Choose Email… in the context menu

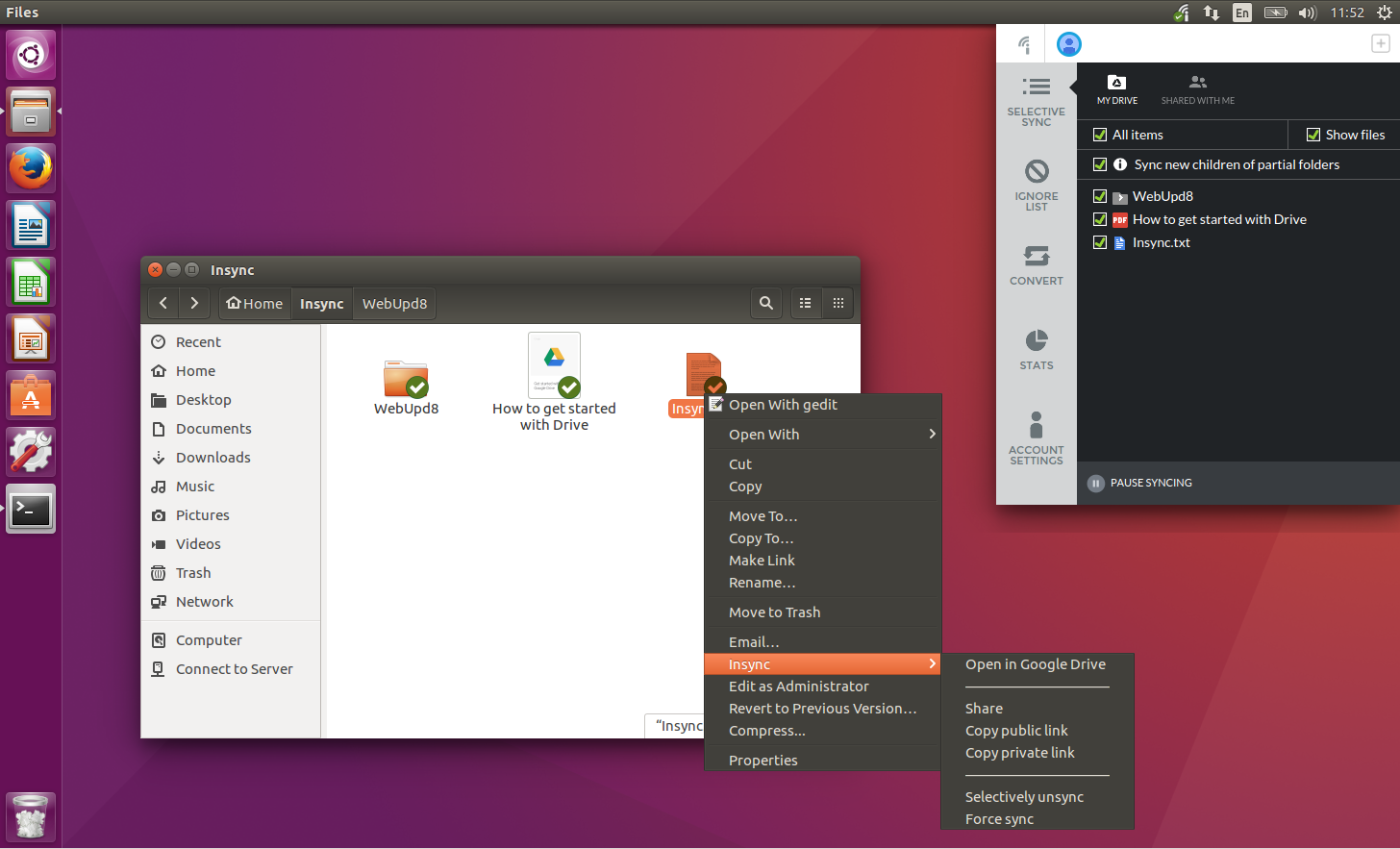(x=822, y=642)
